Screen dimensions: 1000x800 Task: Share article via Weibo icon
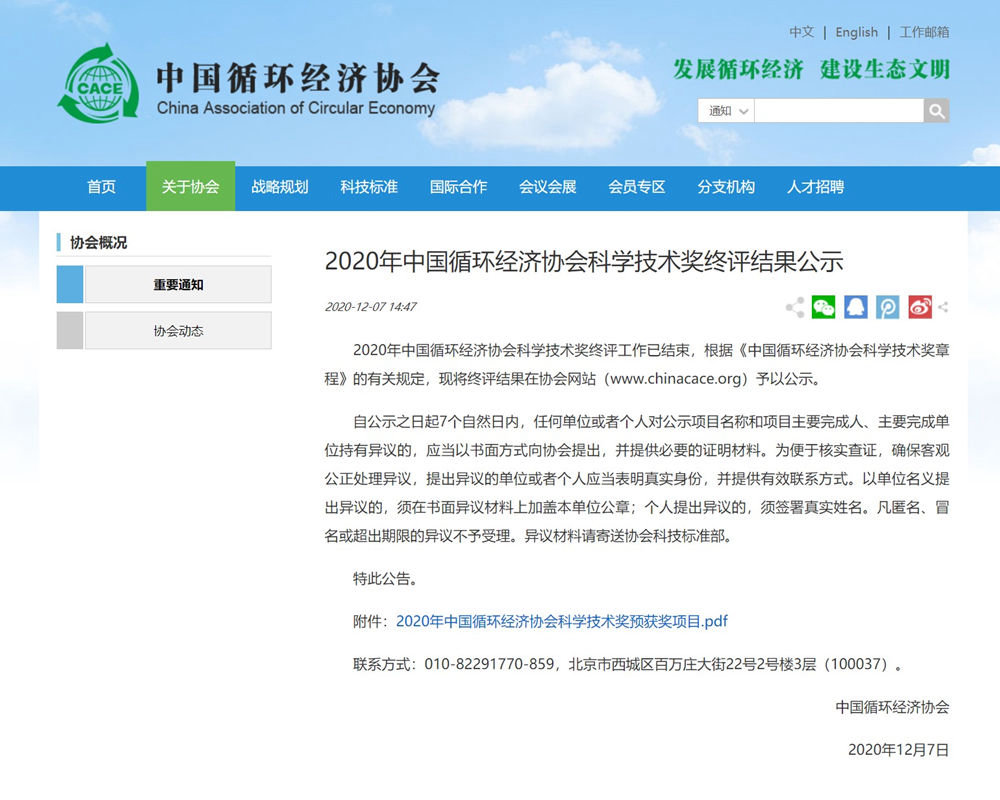pyautogui.click(x=920, y=307)
